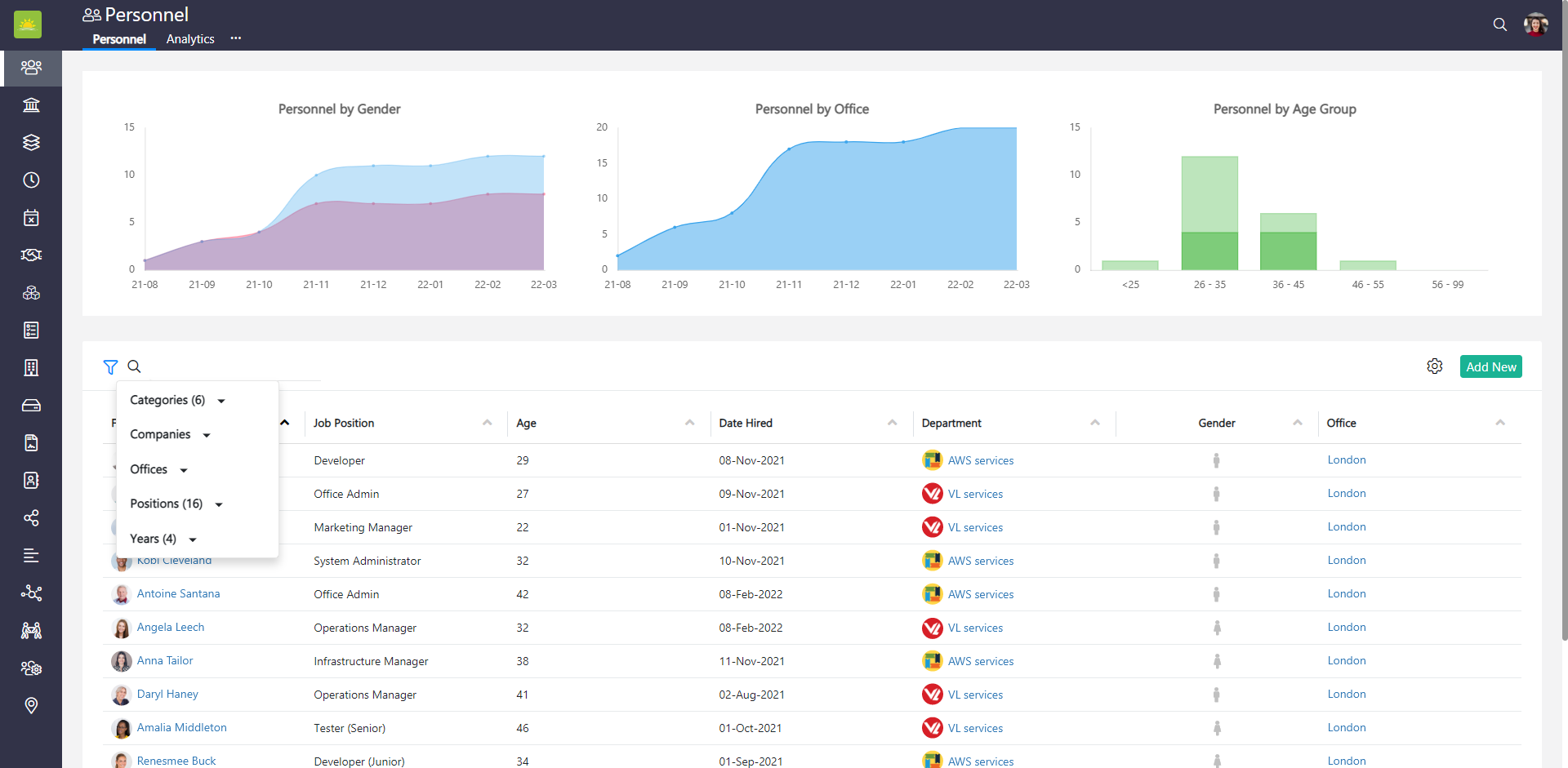Open the calendar icon in the sidebar
The image size is (1568, 768).
click(x=31, y=217)
